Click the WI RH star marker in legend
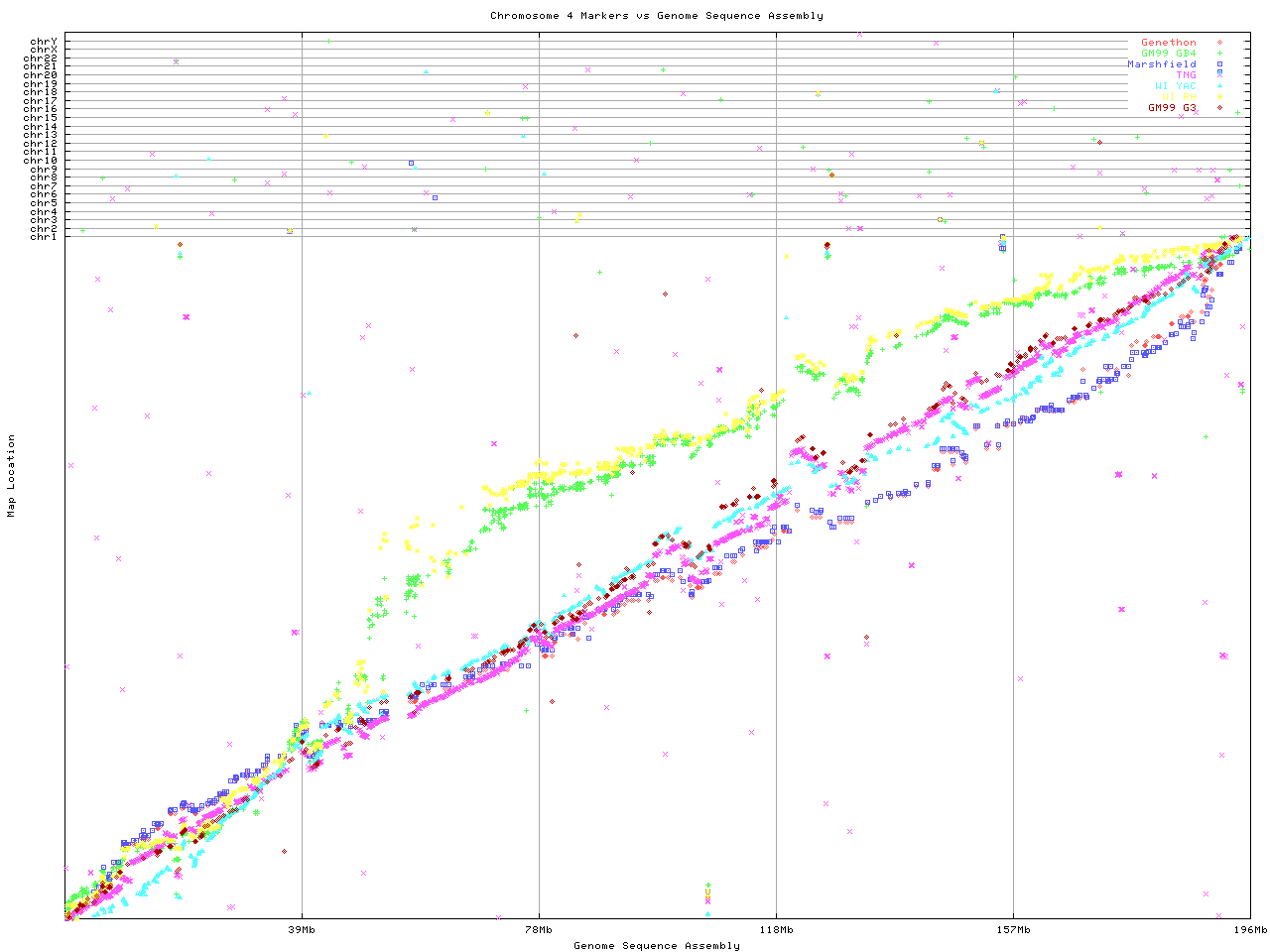Image resolution: width=1270 pixels, height=952 pixels. [1219, 97]
